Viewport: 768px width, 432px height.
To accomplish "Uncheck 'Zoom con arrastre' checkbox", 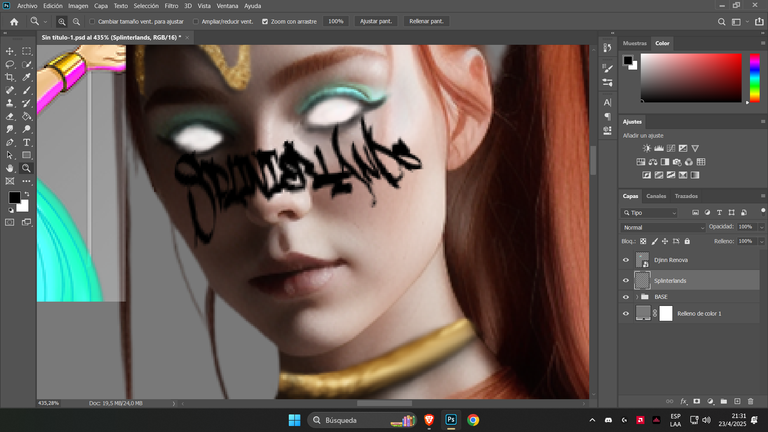I will [x=265, y=22].
